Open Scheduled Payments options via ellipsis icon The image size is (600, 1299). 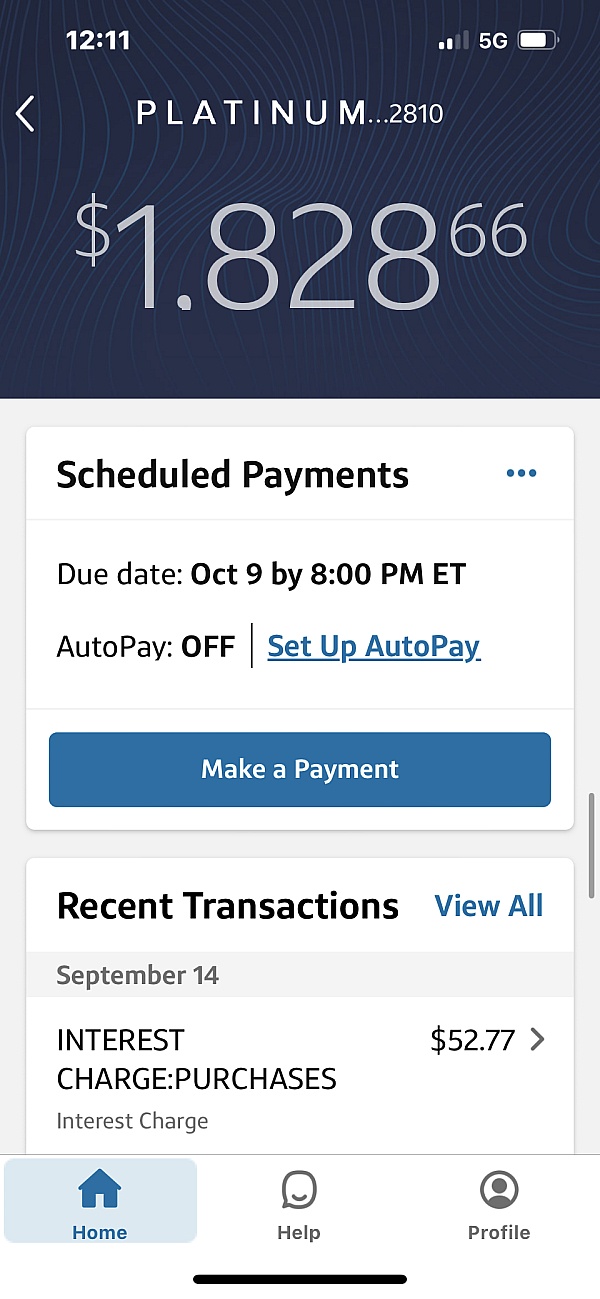pos(521,472)
